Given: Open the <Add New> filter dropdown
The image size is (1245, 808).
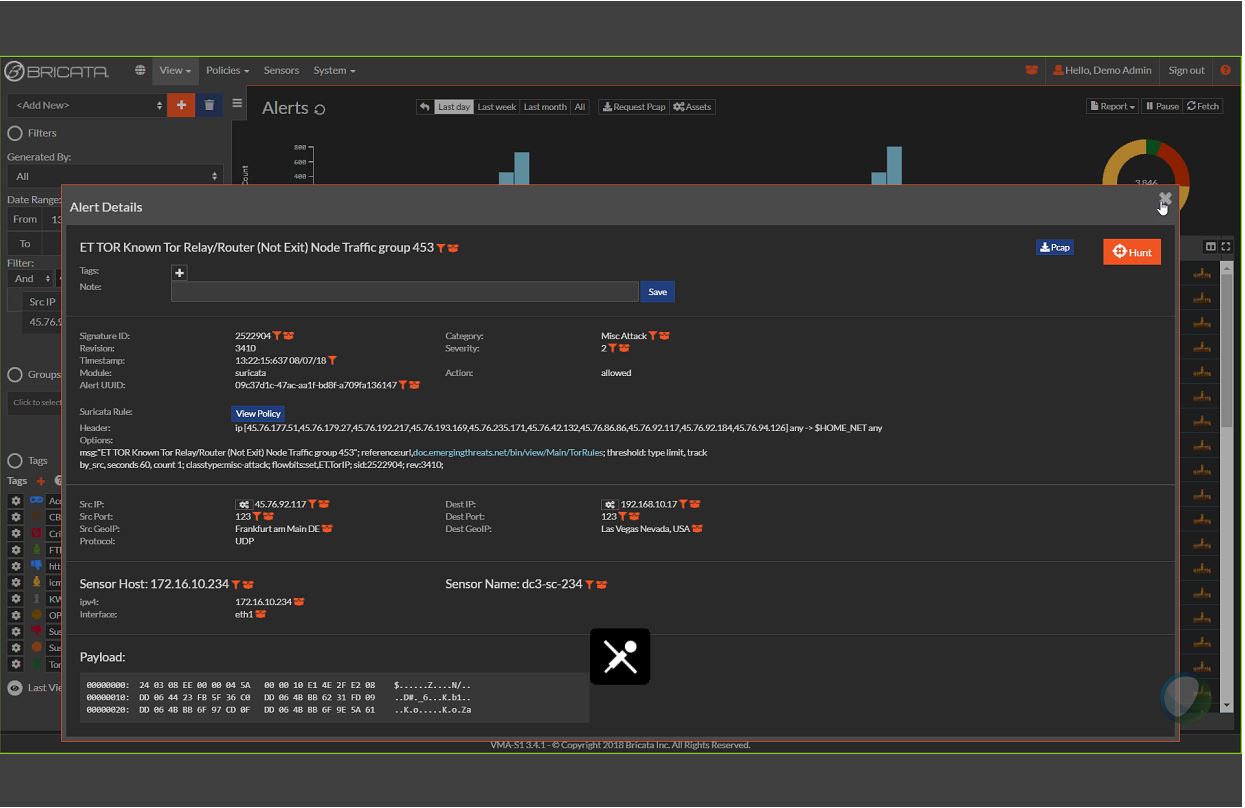Looking at the screenshot, I should 87,105.
